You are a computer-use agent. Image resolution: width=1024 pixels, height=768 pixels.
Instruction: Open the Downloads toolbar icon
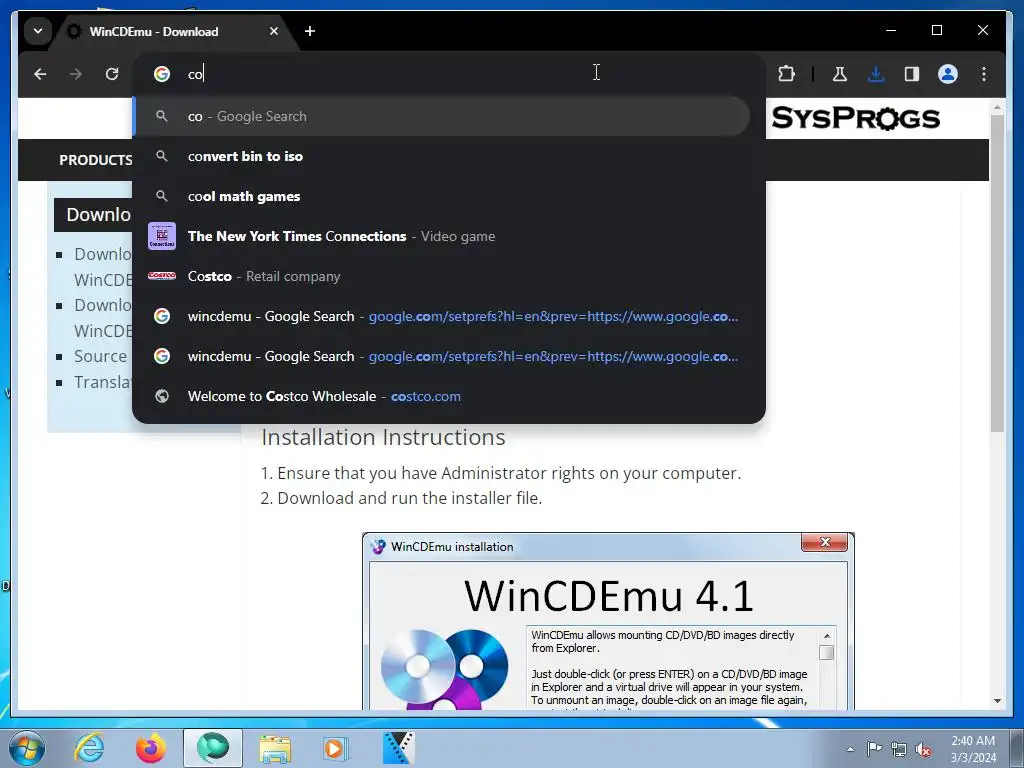click(876, 74)
